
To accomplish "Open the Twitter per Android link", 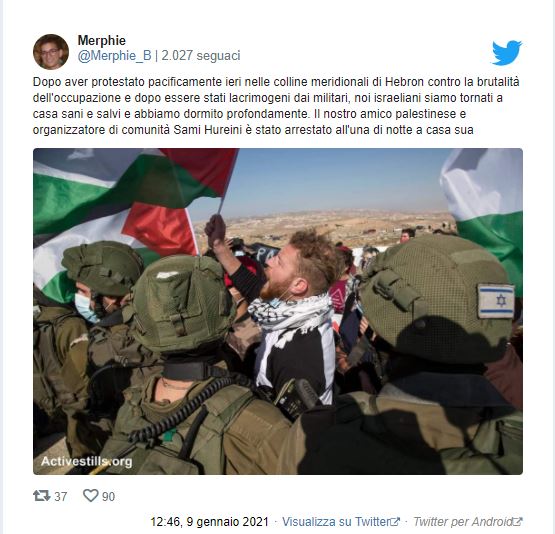I will [463, 522].
